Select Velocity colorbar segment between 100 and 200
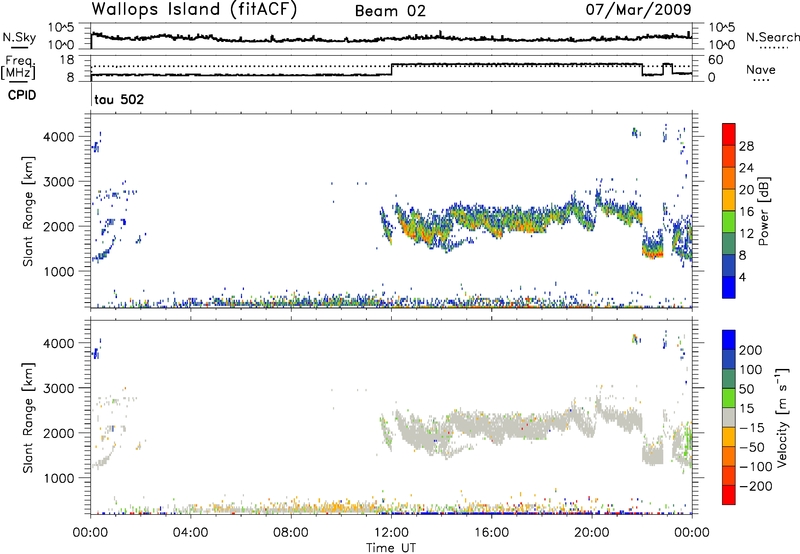This screenshot has width=800, height=554. (729, 359)
